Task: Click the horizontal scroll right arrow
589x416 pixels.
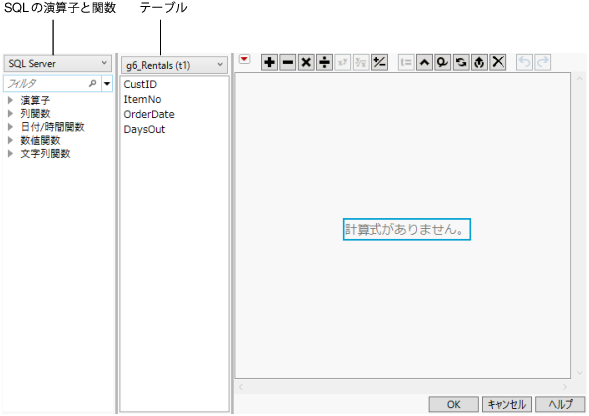Action: [565, 387]
